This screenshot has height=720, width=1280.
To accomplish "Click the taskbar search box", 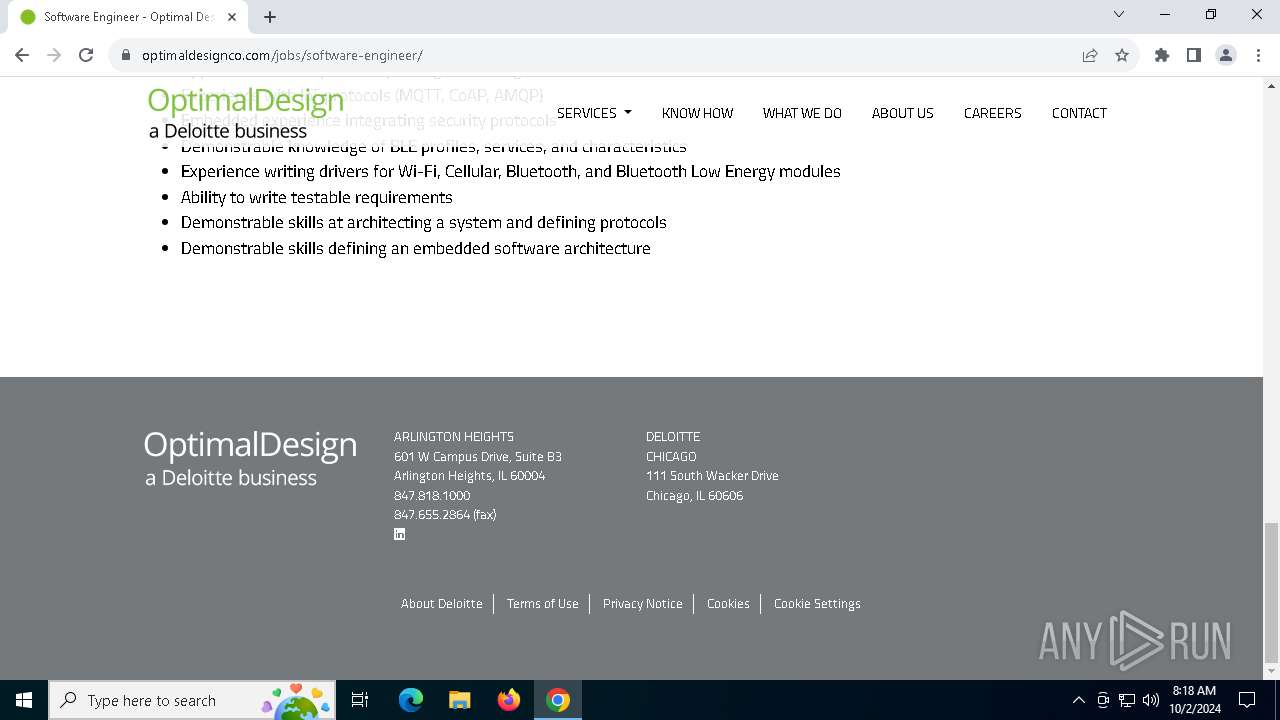I will click(x=192, y=700).
